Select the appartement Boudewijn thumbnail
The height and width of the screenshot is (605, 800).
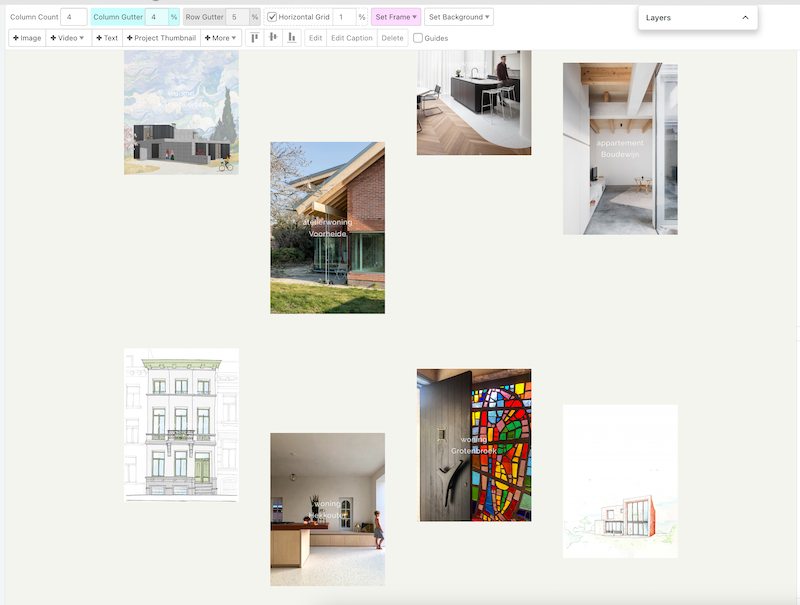pyautogui.click(x=619, y=149)
